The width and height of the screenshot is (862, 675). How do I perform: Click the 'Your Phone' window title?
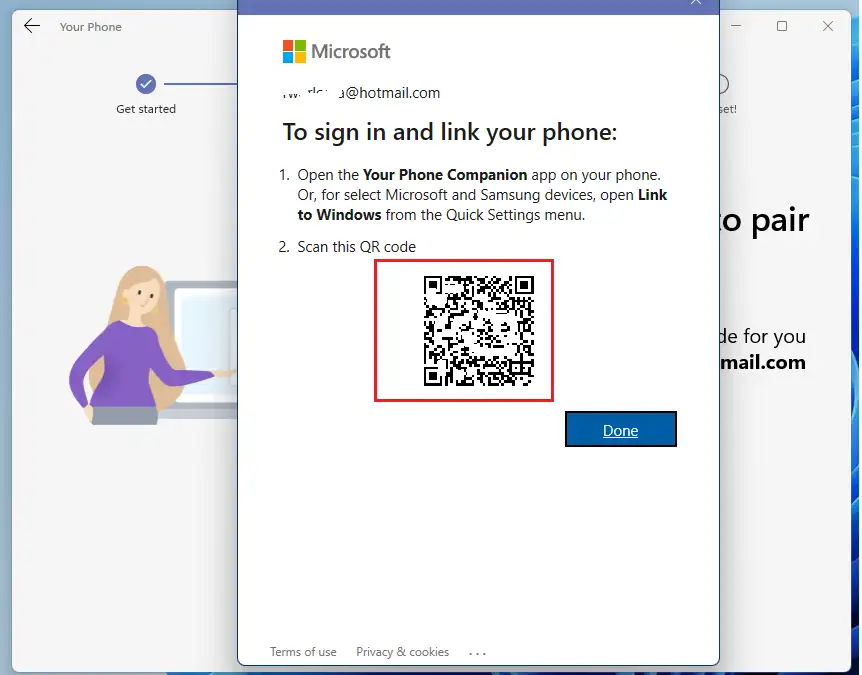click(x=91, y=26)
